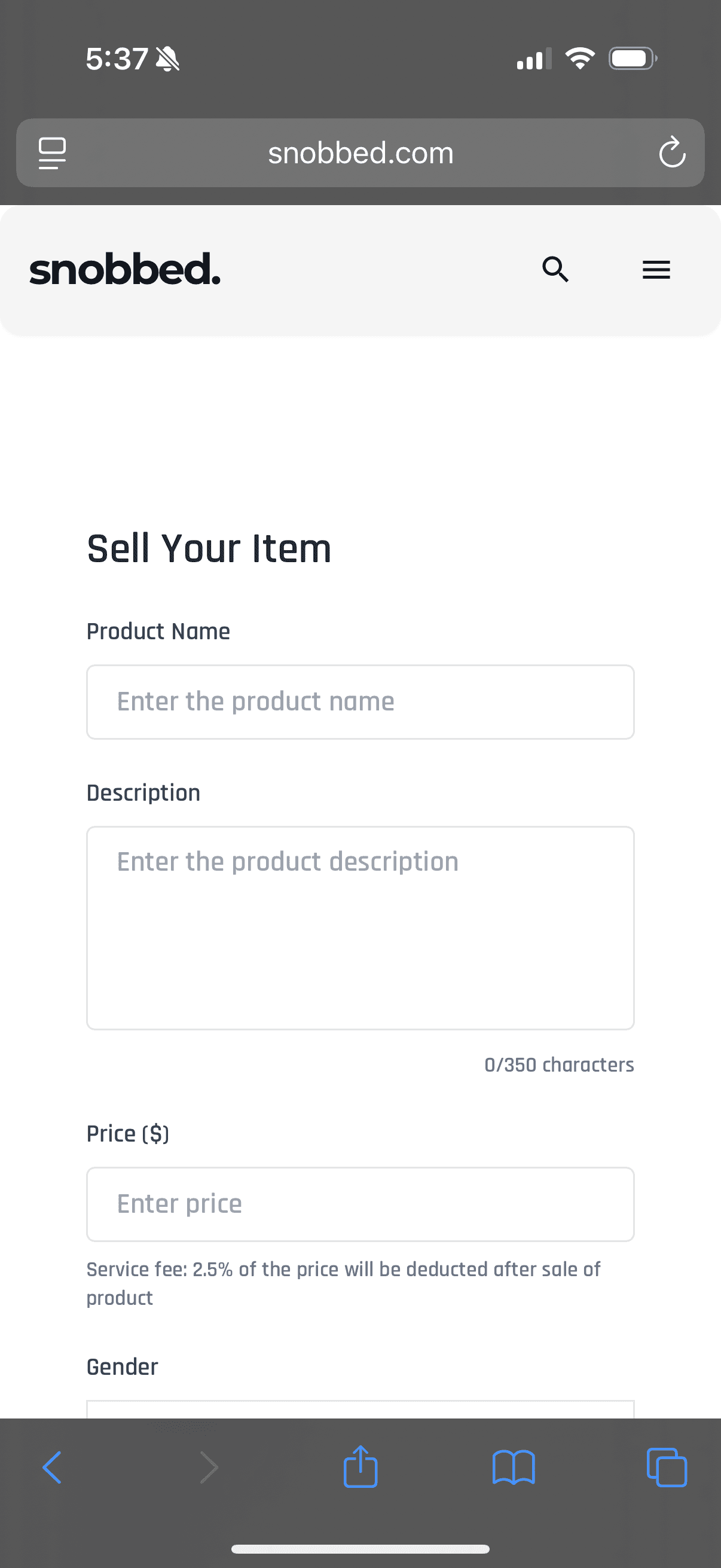Screen dimensions: 721x1568
Task: Click the Sell Your Item heading
Action: coord(209,548)
